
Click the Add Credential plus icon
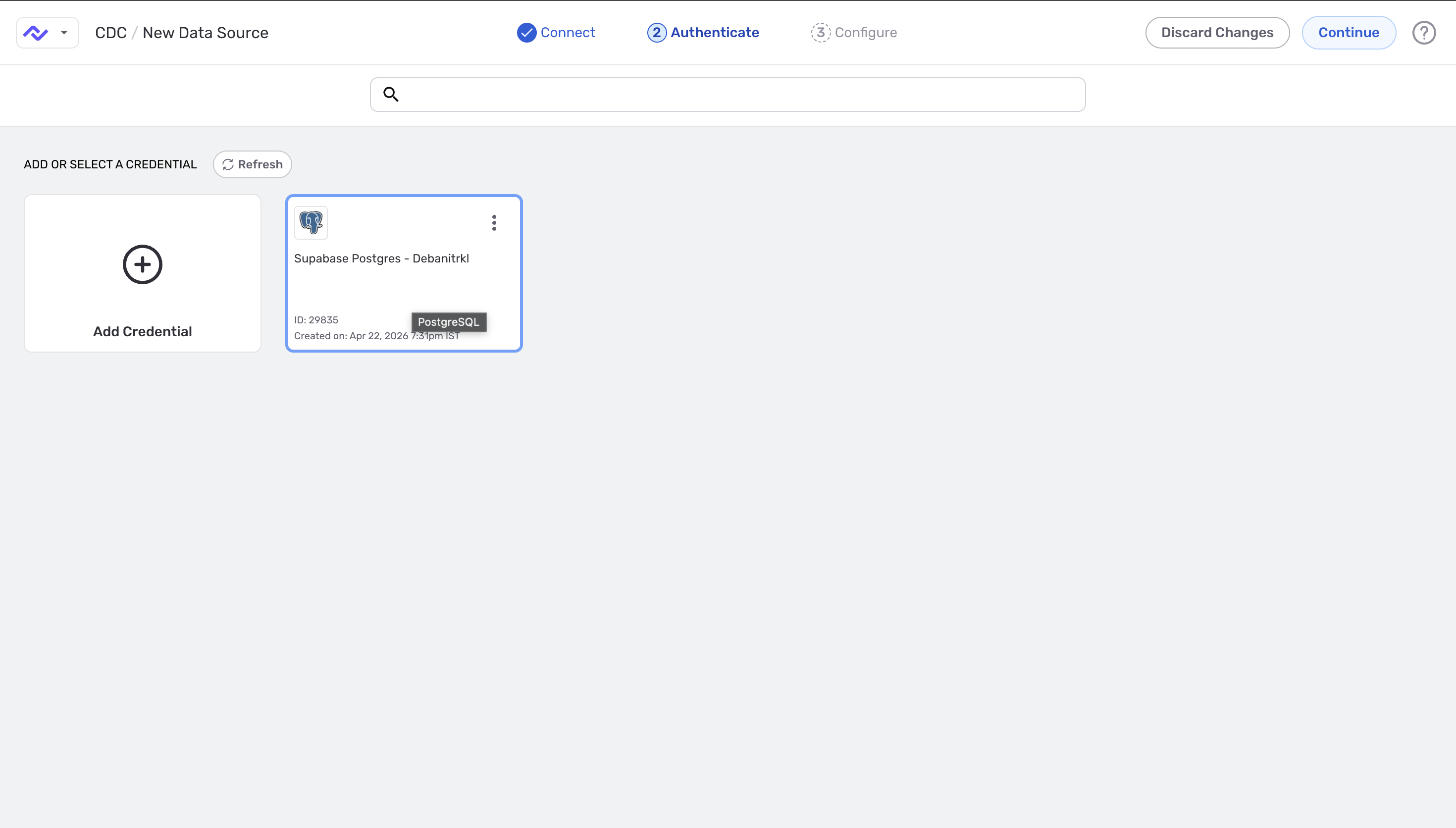pos(143,264)
